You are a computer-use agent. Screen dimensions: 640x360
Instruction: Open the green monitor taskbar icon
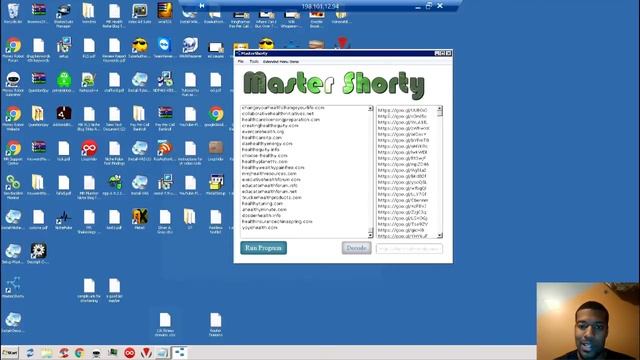point(113,353)
